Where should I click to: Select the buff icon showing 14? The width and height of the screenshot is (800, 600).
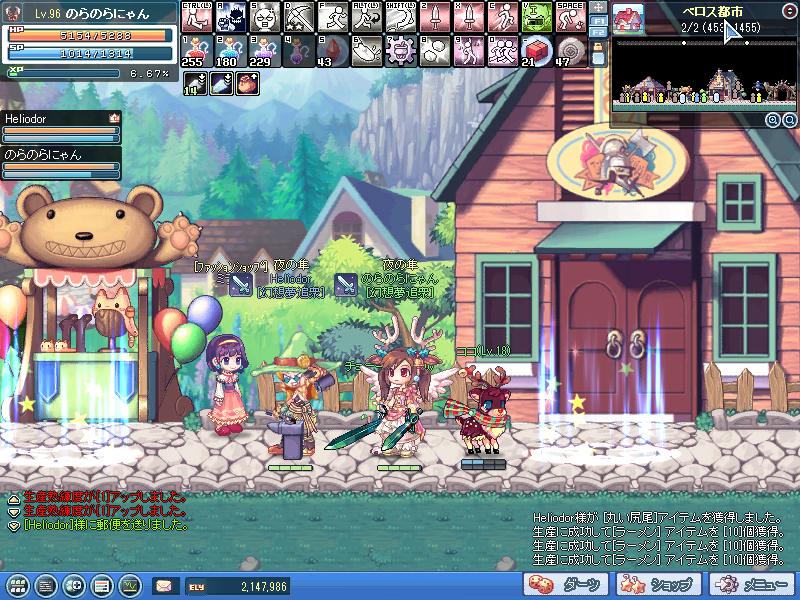(195, 83)
